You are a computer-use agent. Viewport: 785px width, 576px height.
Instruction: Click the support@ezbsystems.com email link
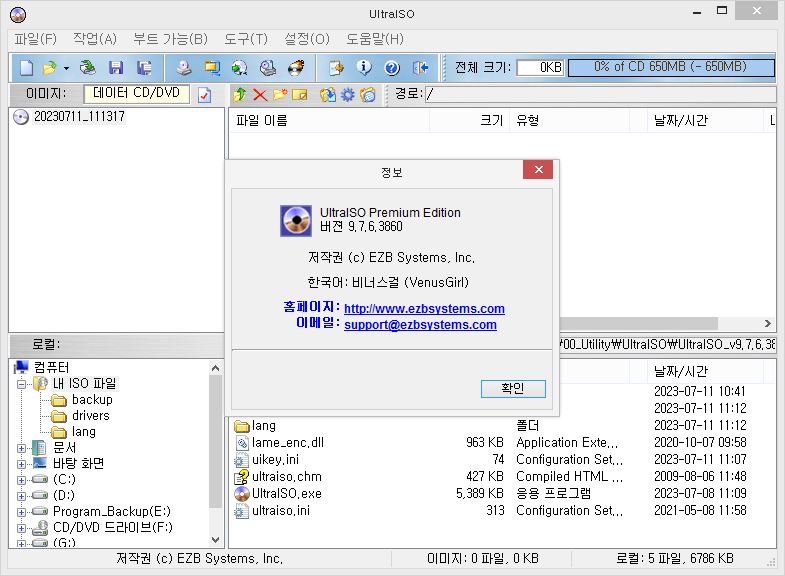421,325
